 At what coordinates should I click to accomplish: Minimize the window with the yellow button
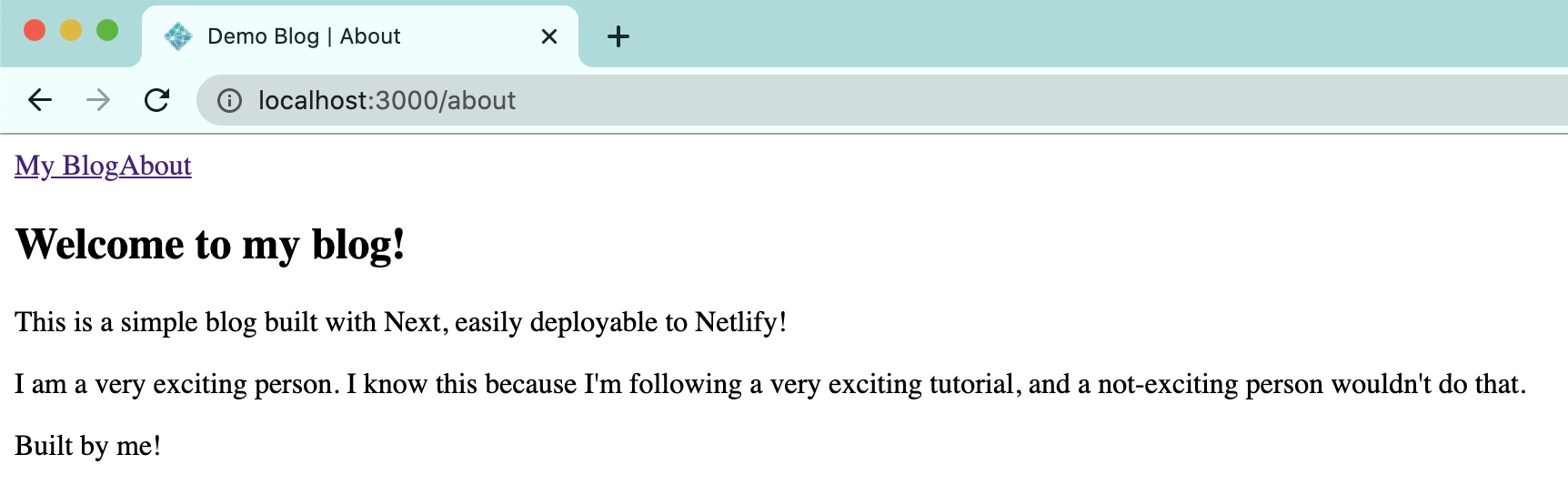pyautogui.click(x=71, y=30)
